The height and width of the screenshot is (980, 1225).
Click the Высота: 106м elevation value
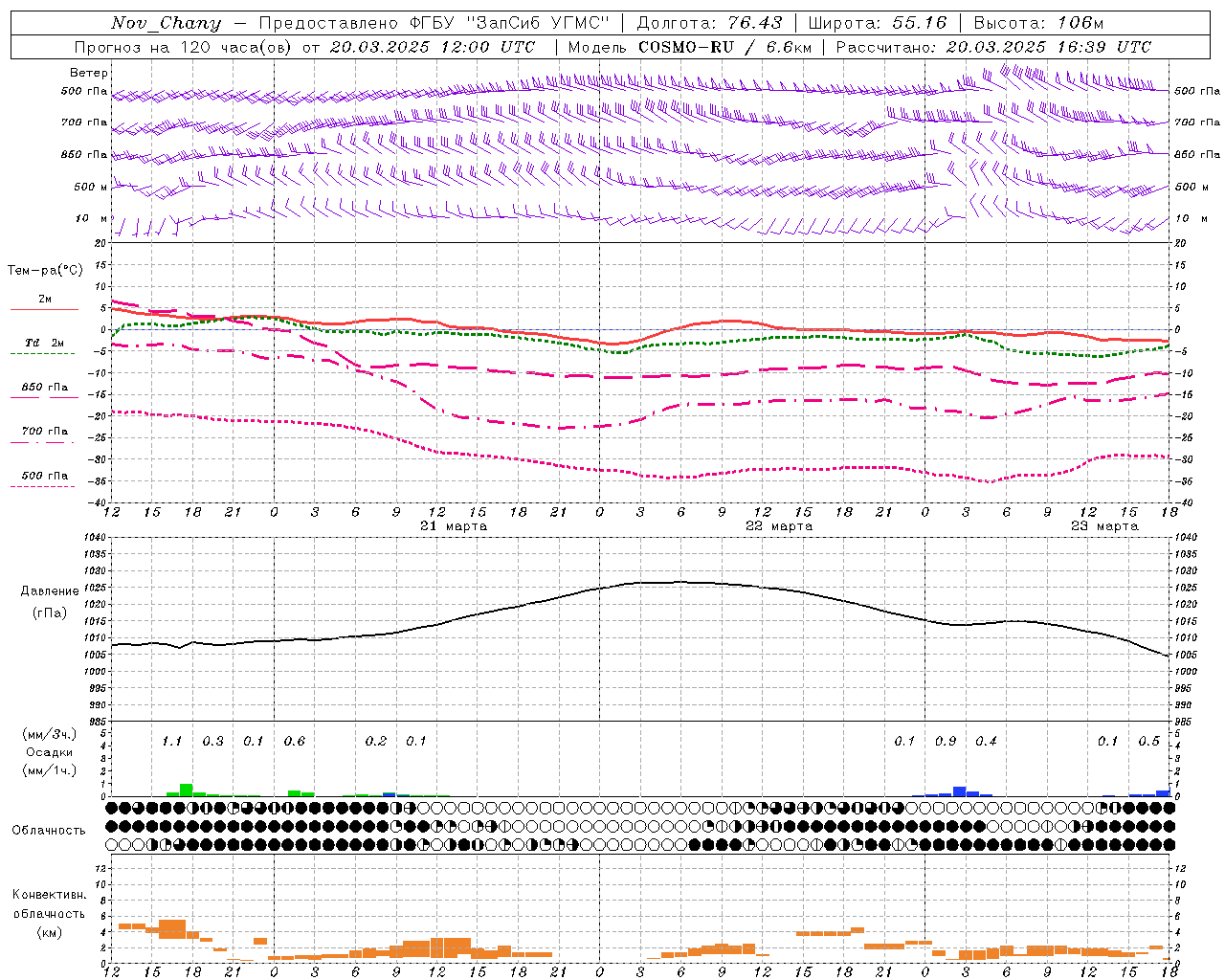point(1038,23)
